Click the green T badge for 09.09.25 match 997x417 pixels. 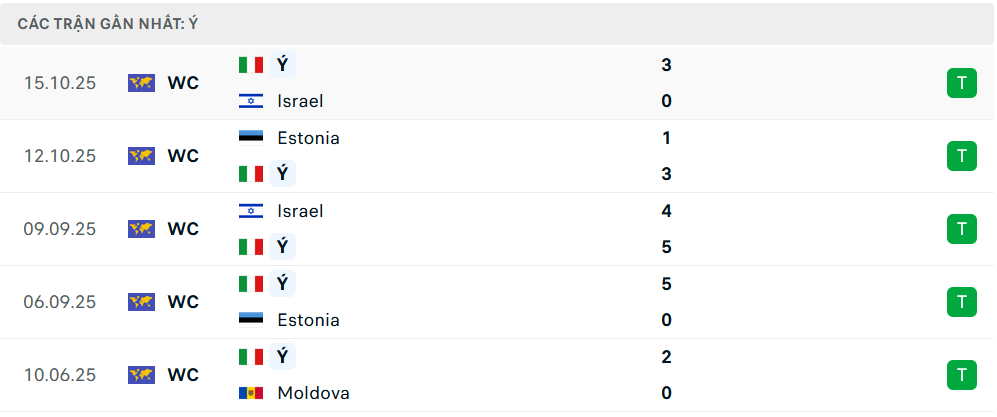click(961, 229)
